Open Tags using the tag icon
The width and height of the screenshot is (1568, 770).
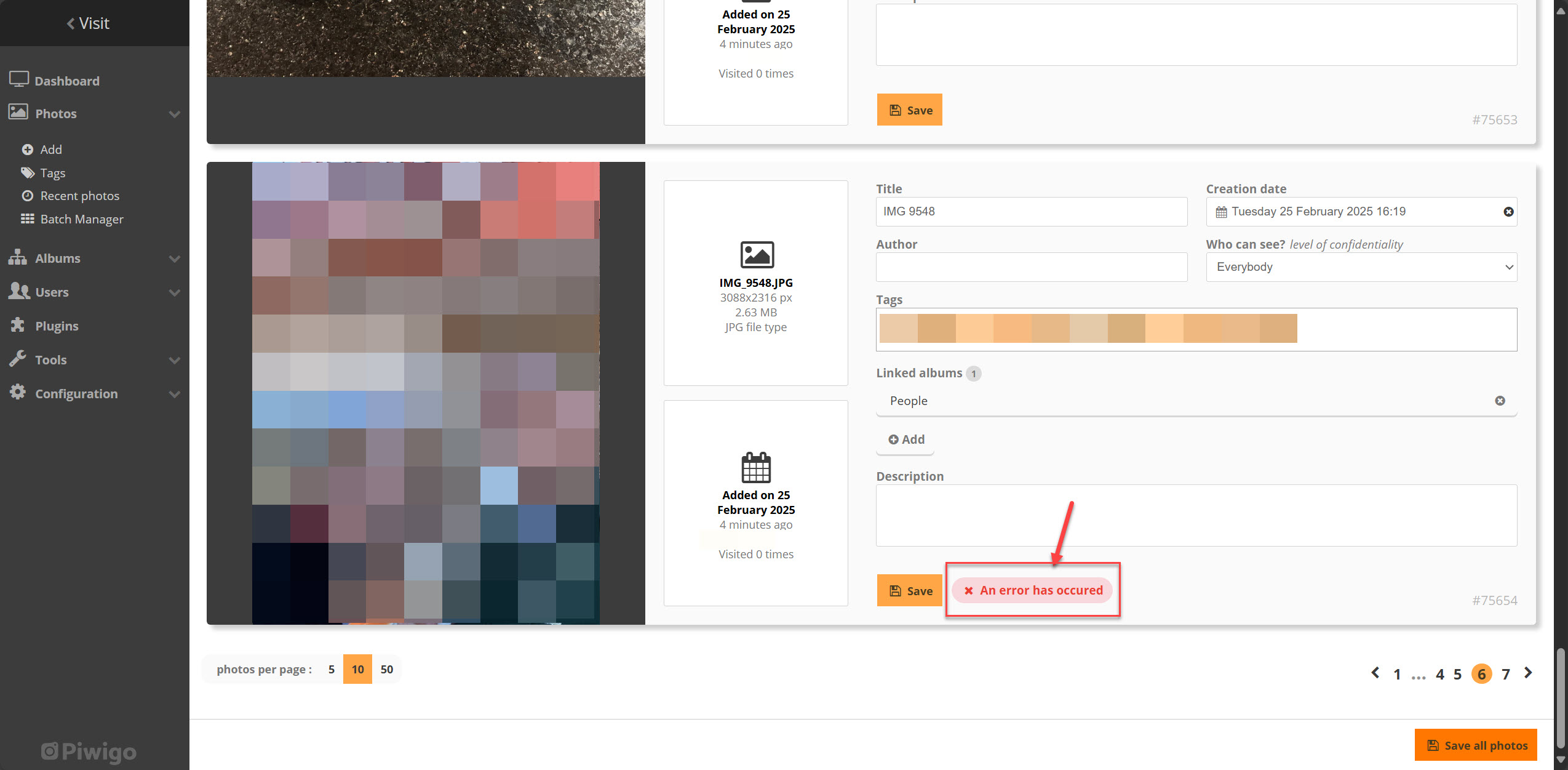pos(28,172)
